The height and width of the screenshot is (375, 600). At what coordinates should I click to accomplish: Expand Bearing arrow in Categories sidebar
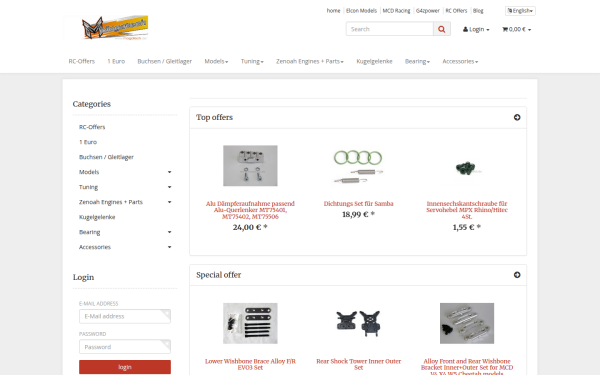[170, 232]
